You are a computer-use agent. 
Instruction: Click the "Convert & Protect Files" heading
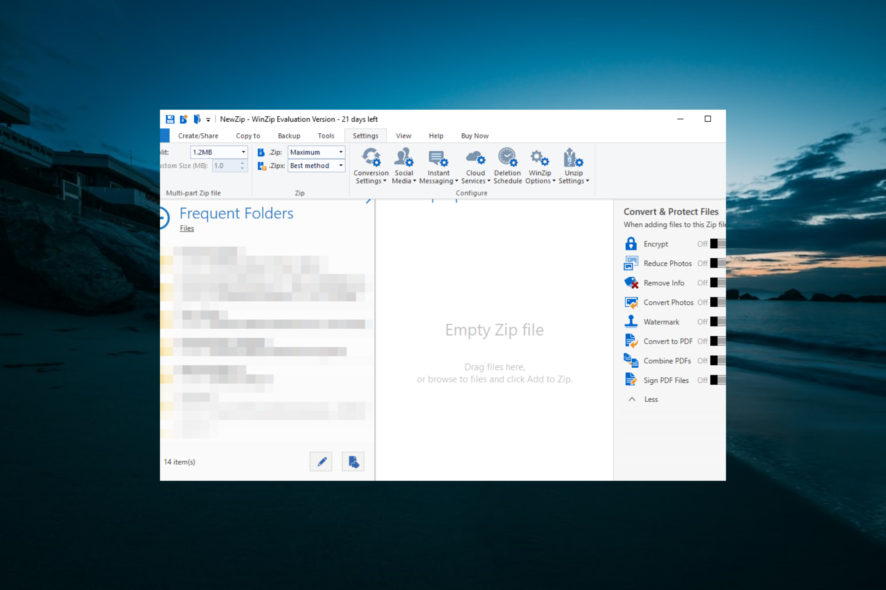671,211
